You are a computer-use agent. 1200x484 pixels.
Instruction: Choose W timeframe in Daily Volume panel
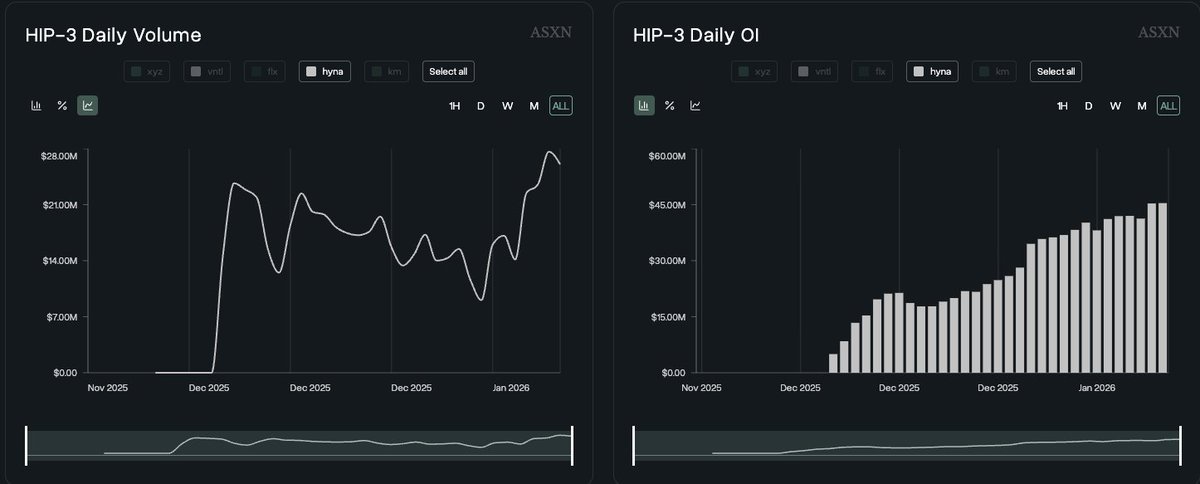pos(507,106)
